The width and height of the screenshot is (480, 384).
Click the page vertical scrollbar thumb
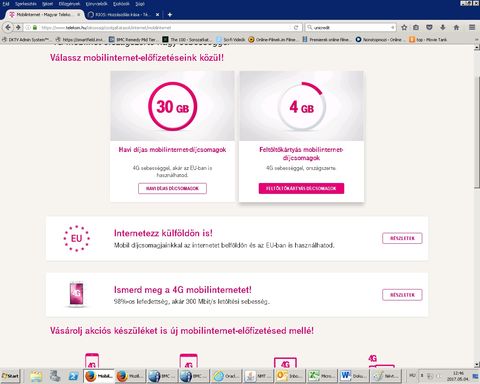coord(477,132)
